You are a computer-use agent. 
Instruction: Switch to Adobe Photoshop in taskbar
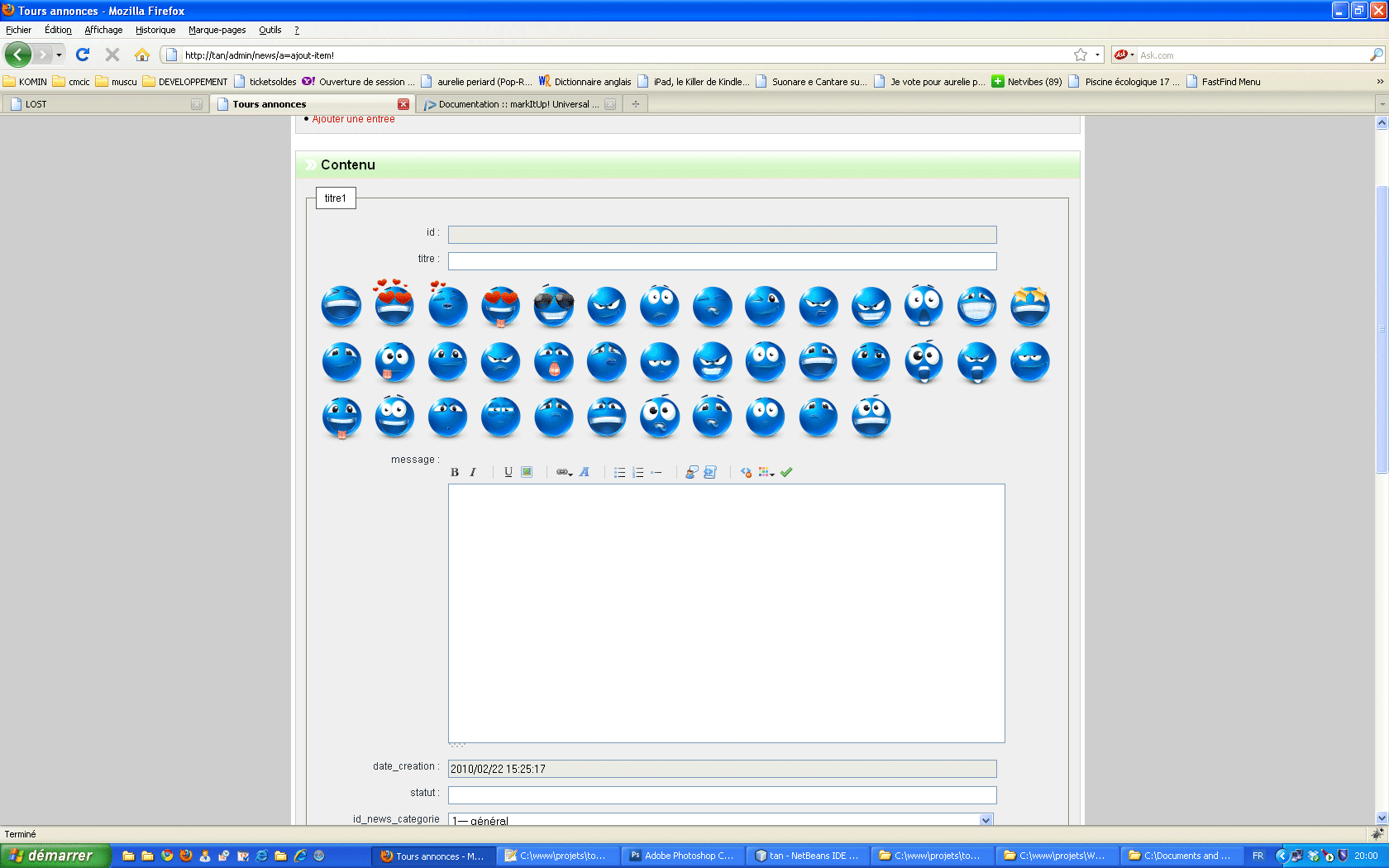click(x=682, y=856)
